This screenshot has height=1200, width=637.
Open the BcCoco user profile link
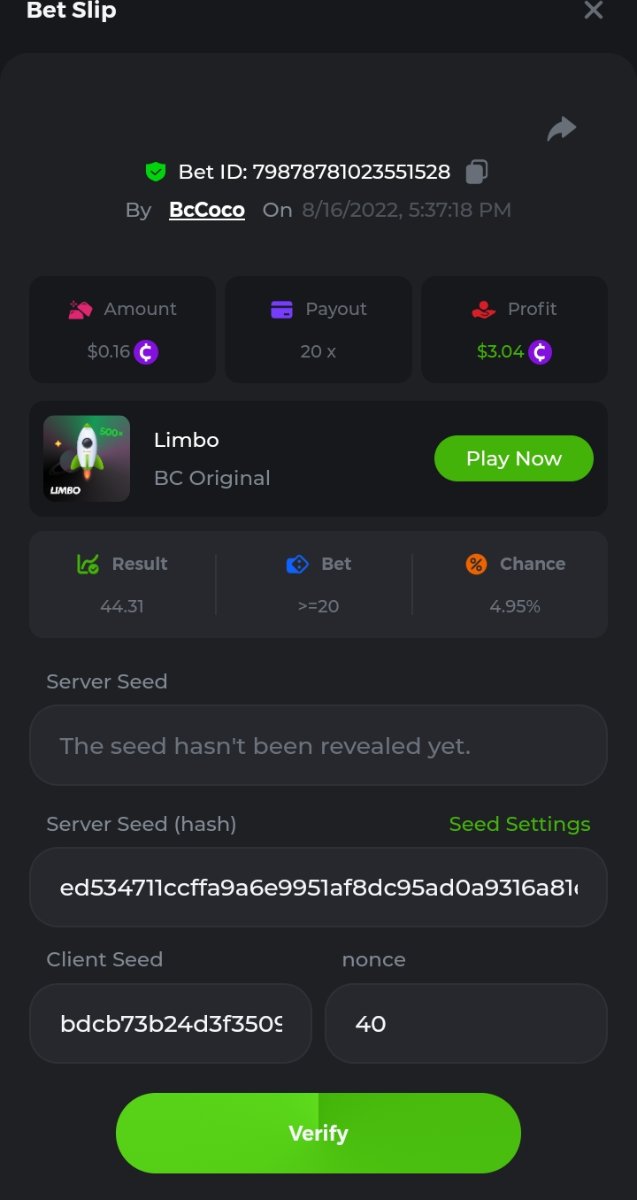click(x=207, y=210)
